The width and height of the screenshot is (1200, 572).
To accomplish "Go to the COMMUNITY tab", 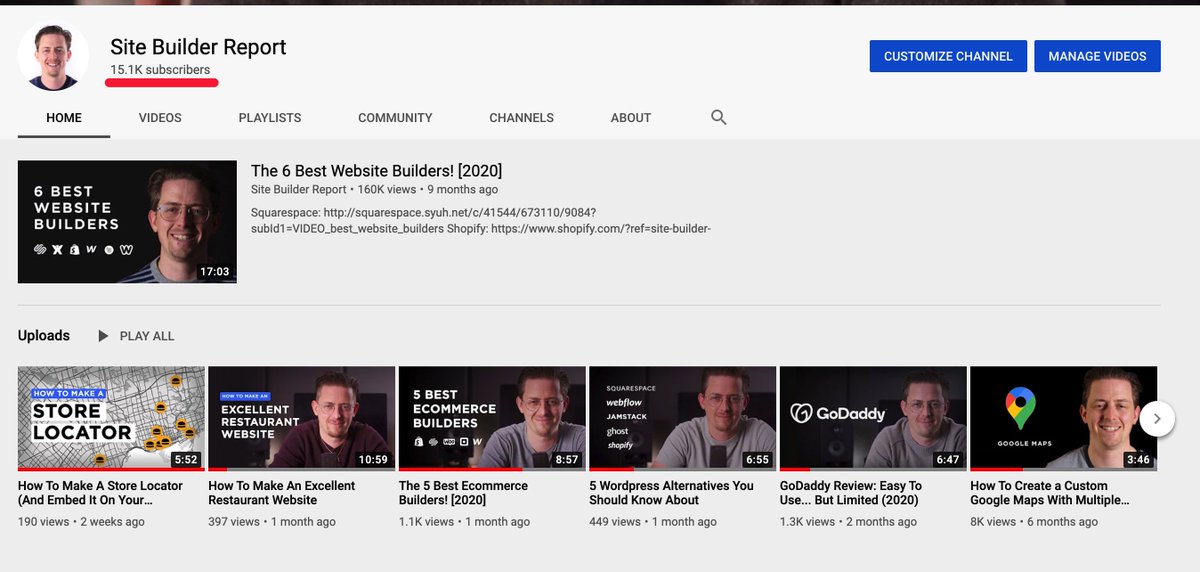I will [395, 117].
